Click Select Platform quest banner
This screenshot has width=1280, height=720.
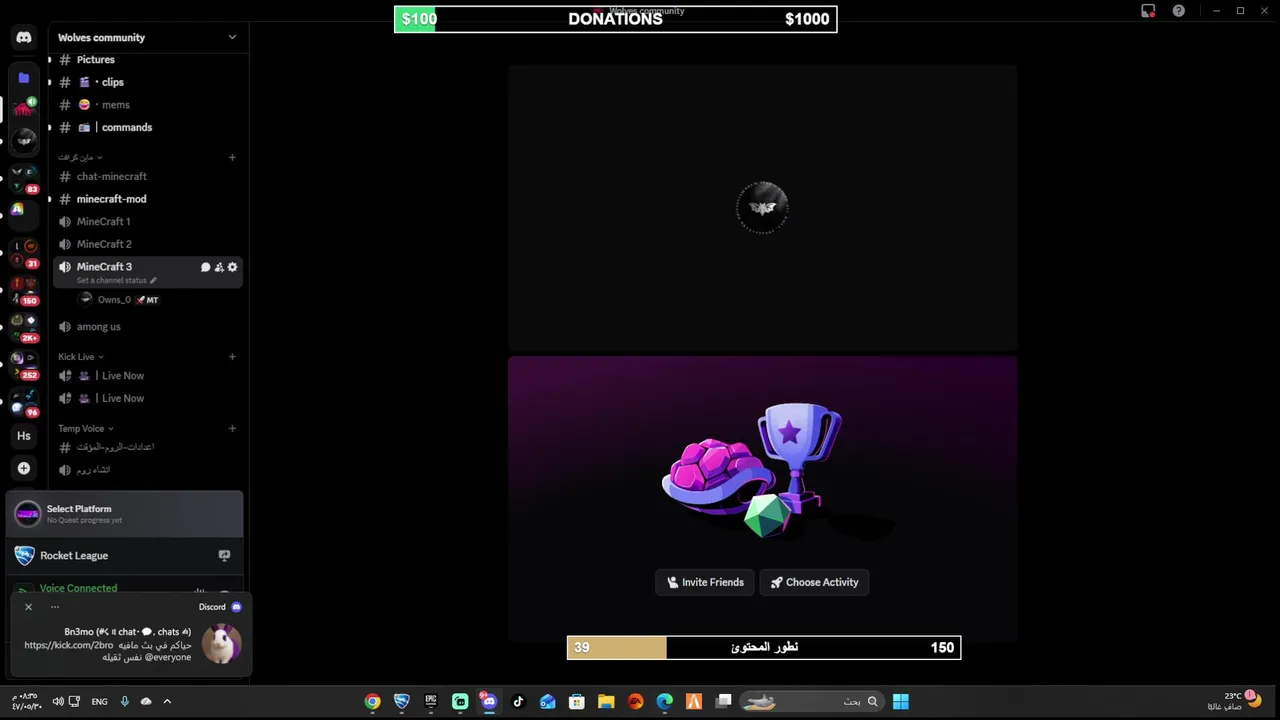point(125,514)
